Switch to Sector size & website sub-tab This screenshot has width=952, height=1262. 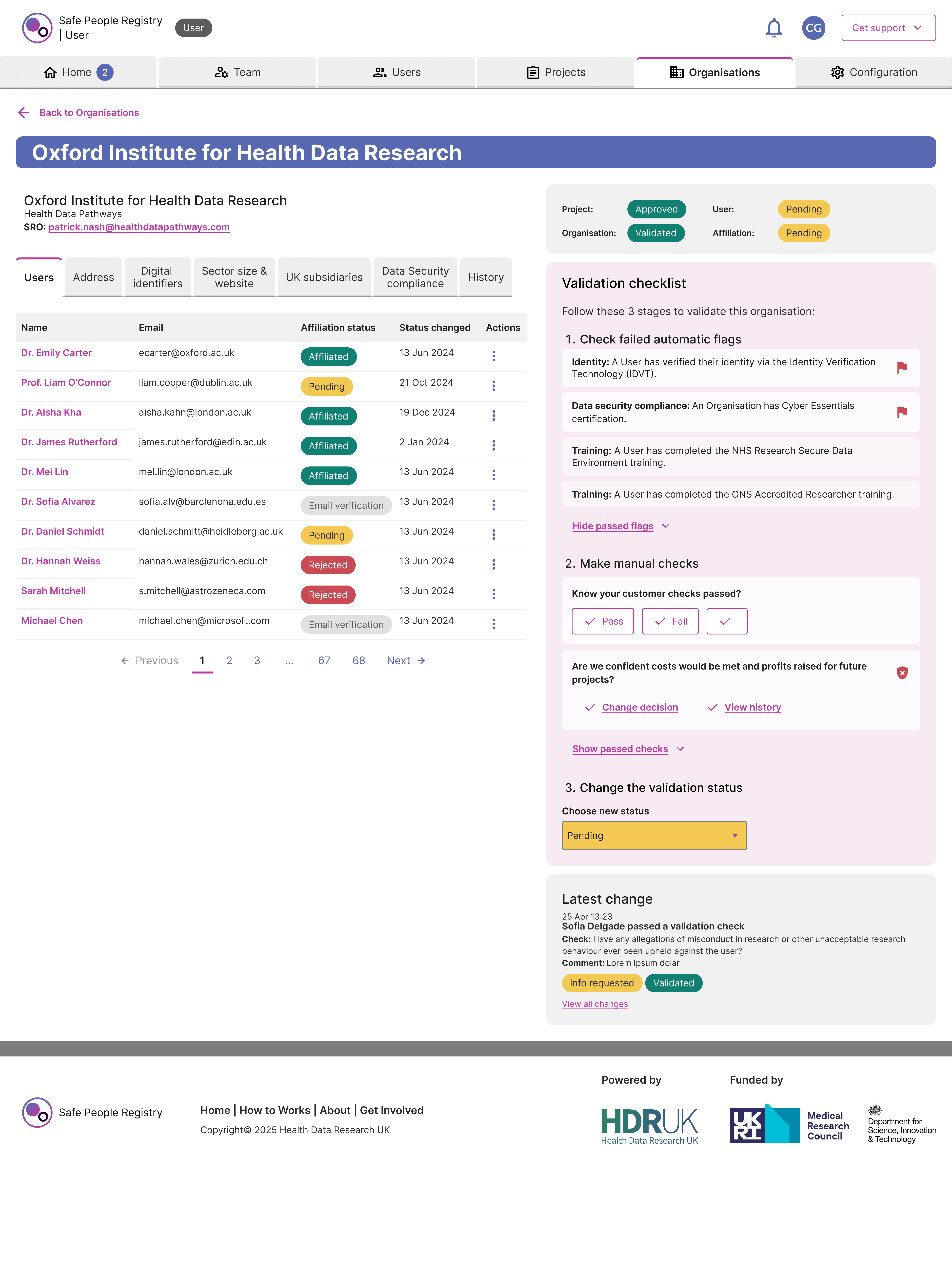click(x=234, y=277)
